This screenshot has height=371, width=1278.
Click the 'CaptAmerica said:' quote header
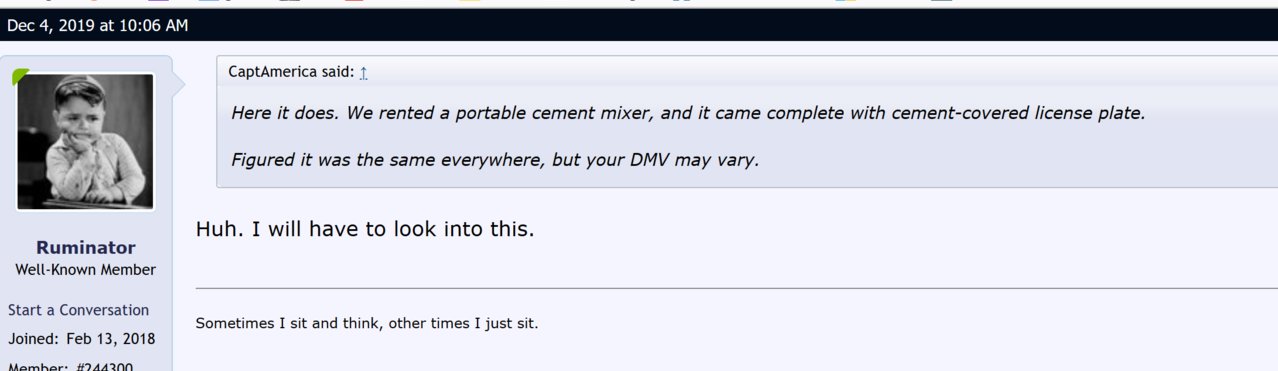point(298,72)
